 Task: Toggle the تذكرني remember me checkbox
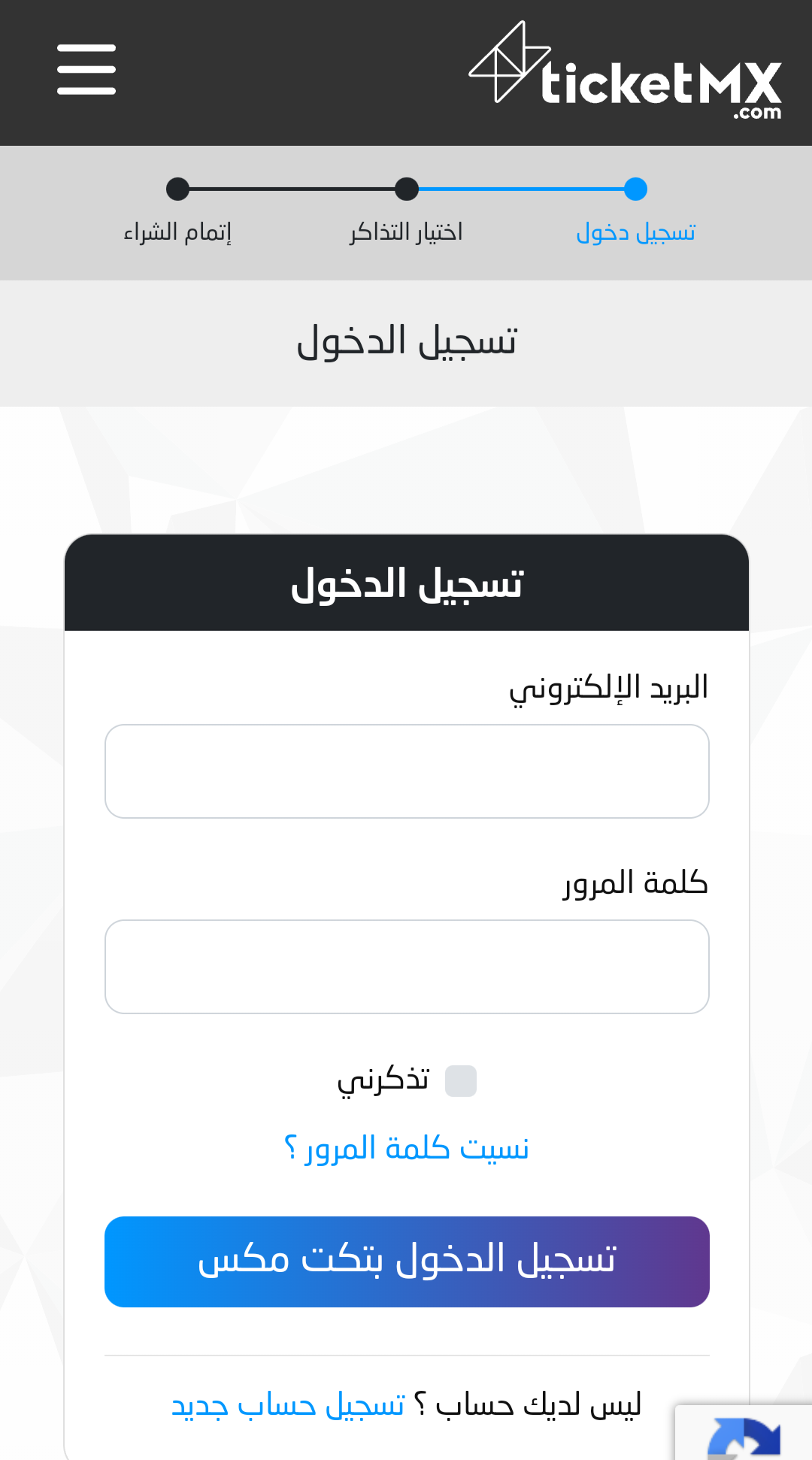click(x=461, y=1081)
